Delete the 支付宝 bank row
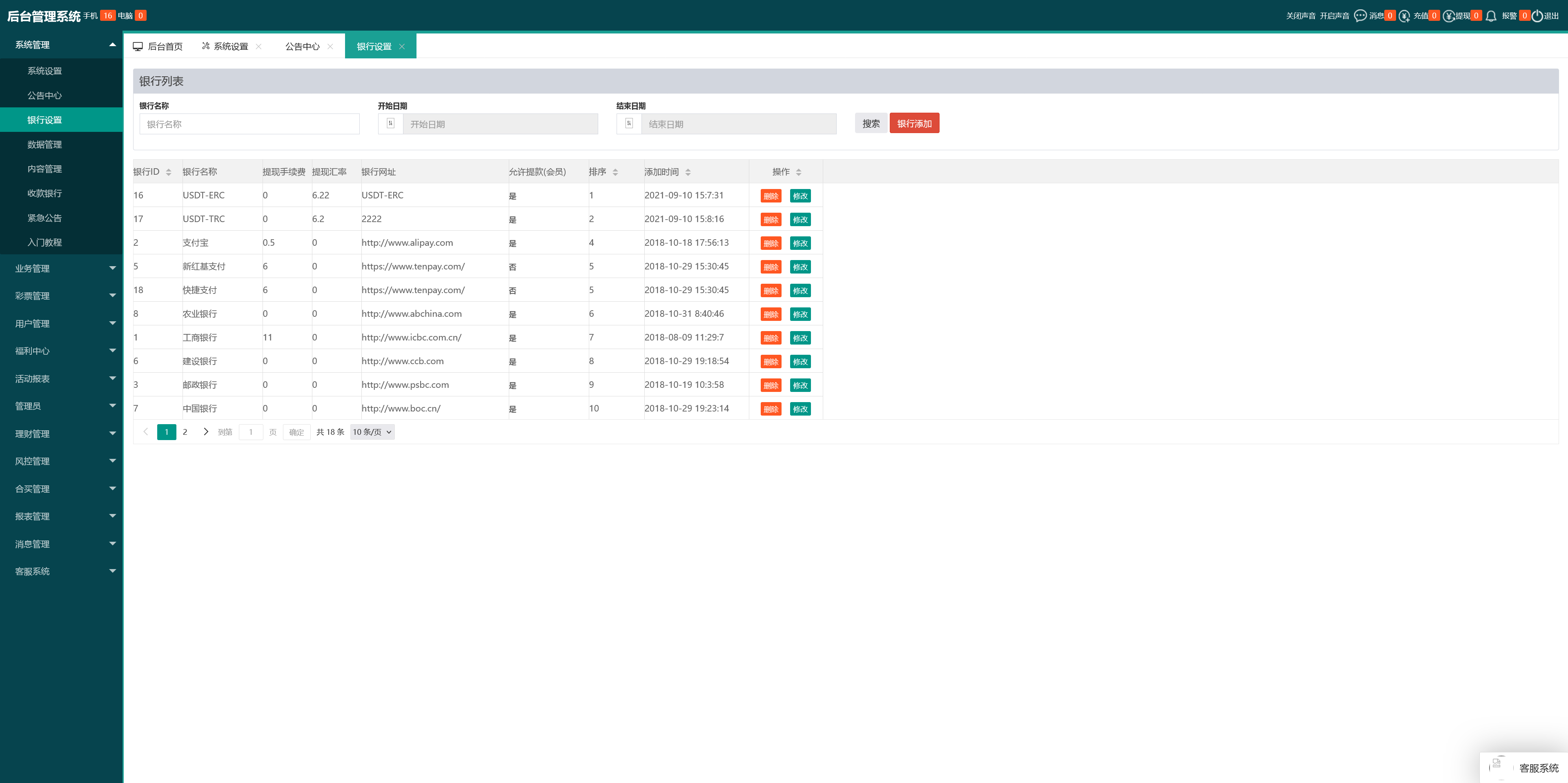 [x=771, y=243]
